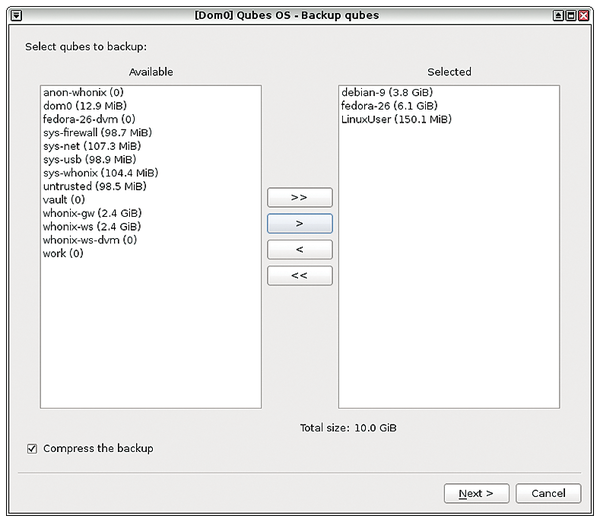Click the Total size: 10.0 GiB text
600x522 pixels.
pyautogui.click(x=348, y=428)
